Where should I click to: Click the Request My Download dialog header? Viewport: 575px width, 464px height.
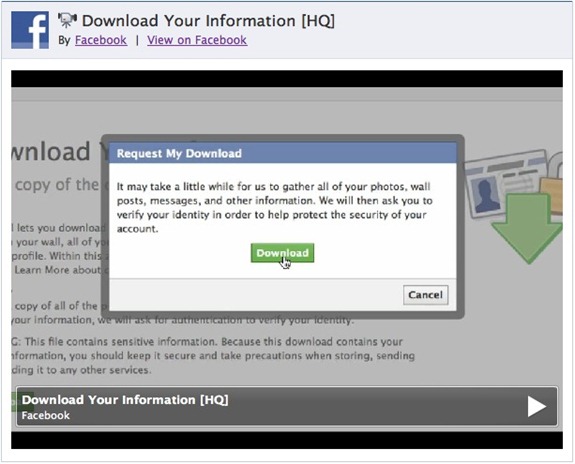click(283, 153)
